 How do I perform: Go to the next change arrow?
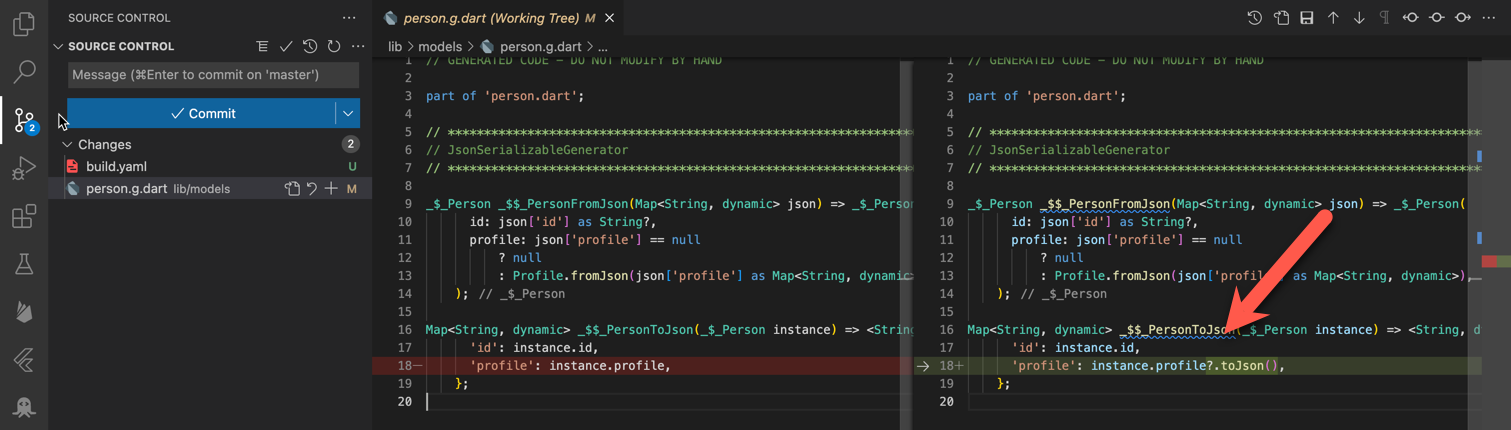click(x=1359, y=18)
